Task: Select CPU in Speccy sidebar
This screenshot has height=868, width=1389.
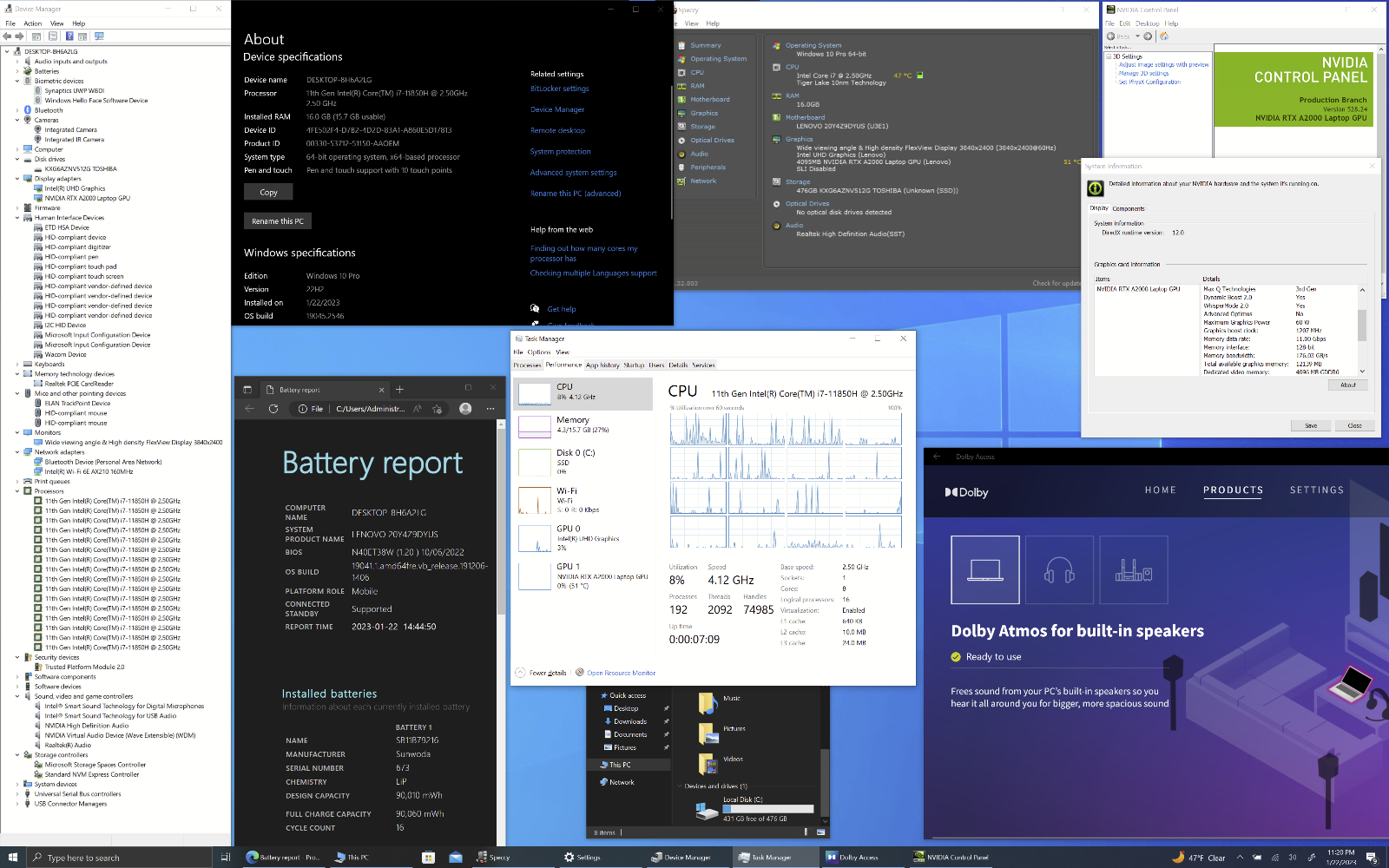Action: click(696, 72)
